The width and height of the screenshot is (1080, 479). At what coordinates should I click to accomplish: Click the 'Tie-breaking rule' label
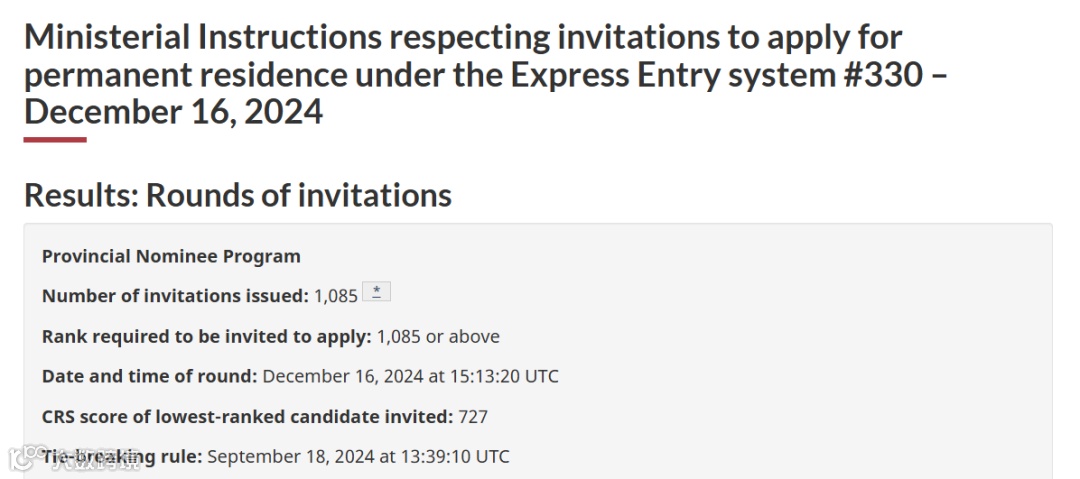(122, 456)
